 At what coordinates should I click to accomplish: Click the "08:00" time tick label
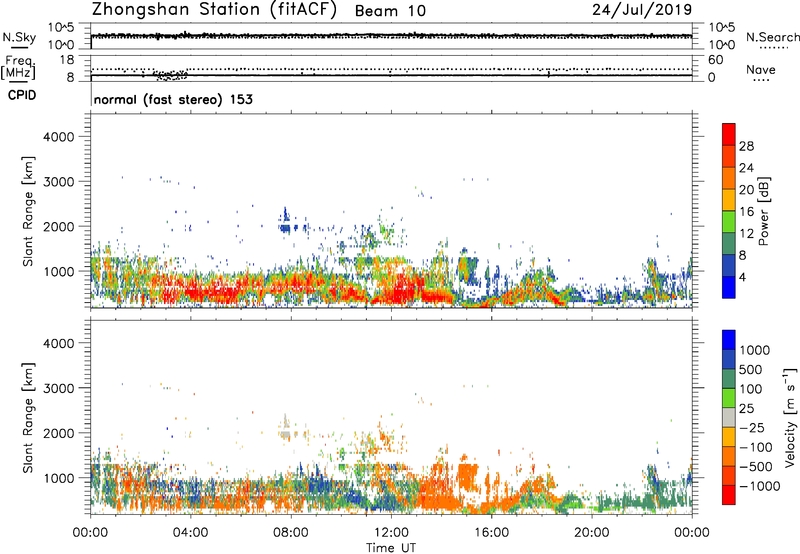pyautogui.click(x=290, y=533)
